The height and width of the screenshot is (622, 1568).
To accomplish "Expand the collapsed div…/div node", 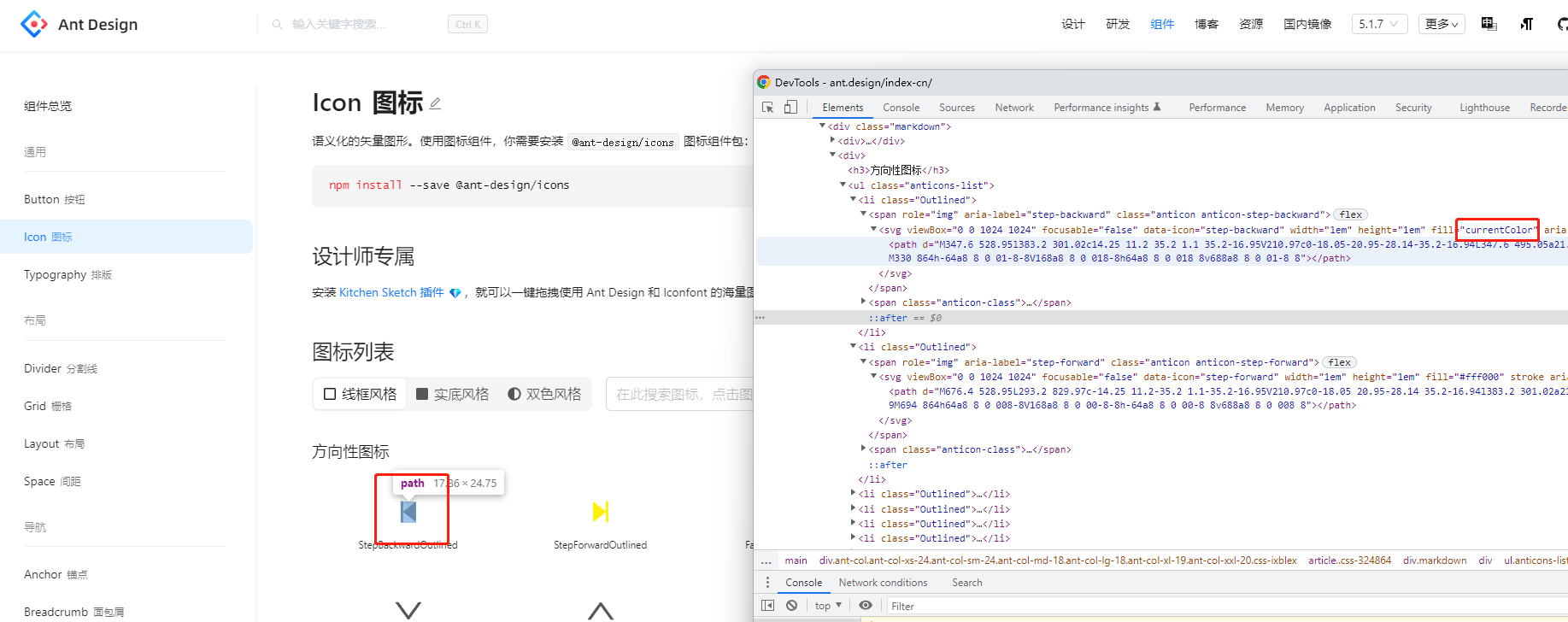I will [x=832, y=141].
